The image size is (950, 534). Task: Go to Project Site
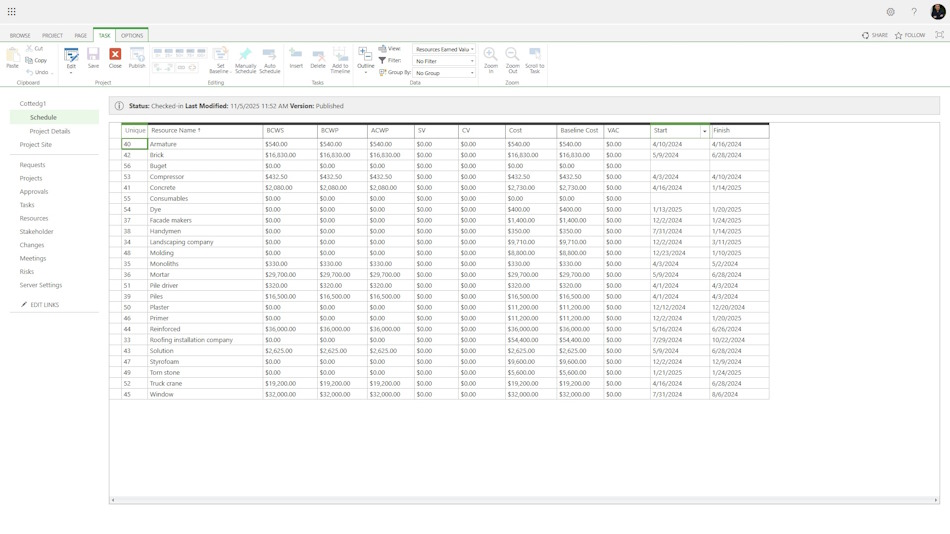pyautogui.click(x=36, y=144)
